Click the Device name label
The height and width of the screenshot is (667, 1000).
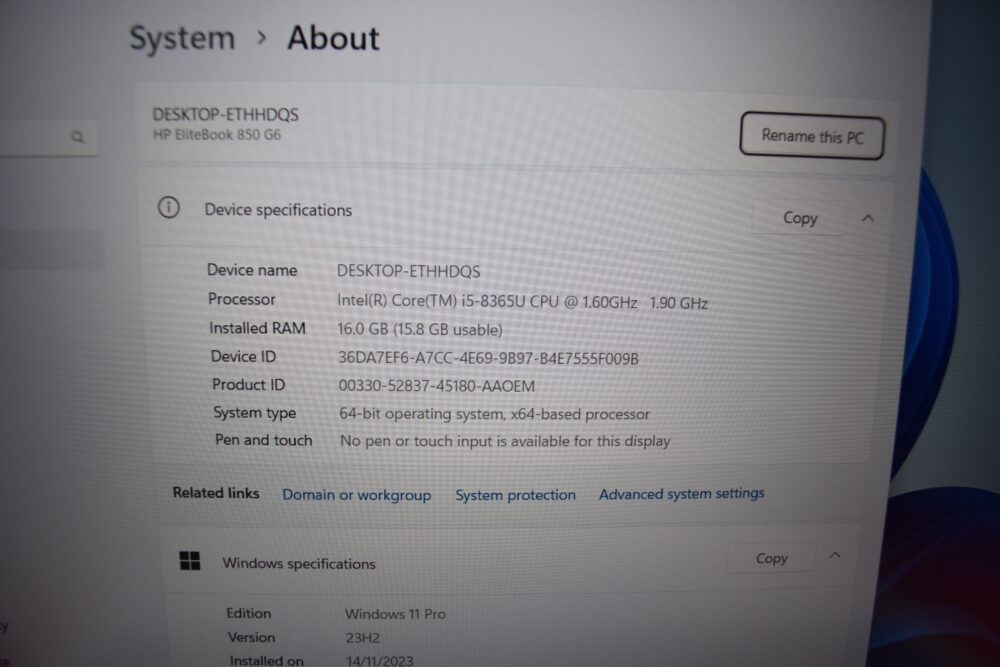click(252, 270)
